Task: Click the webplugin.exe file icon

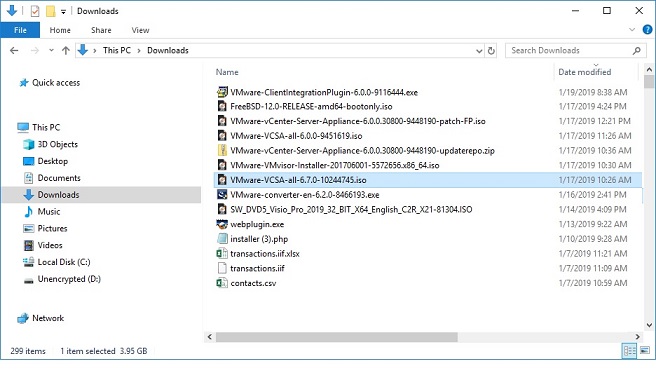Action: pos(222,224)
